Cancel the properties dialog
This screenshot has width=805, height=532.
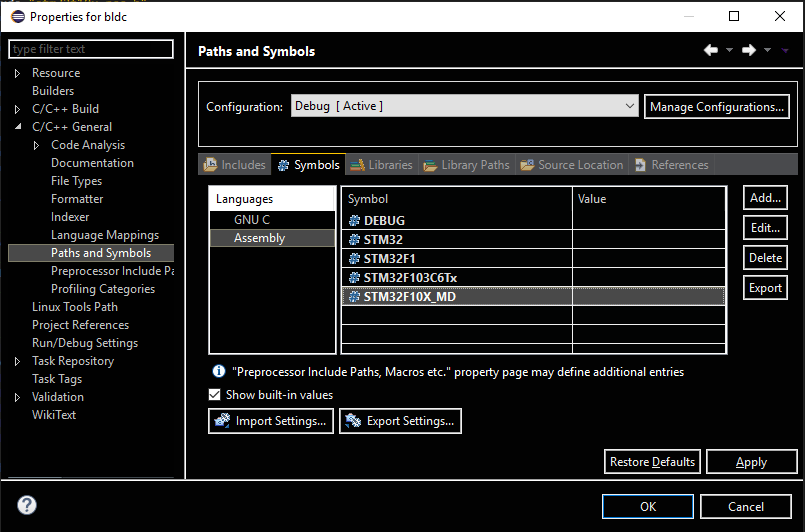click(x=745, y=507)
